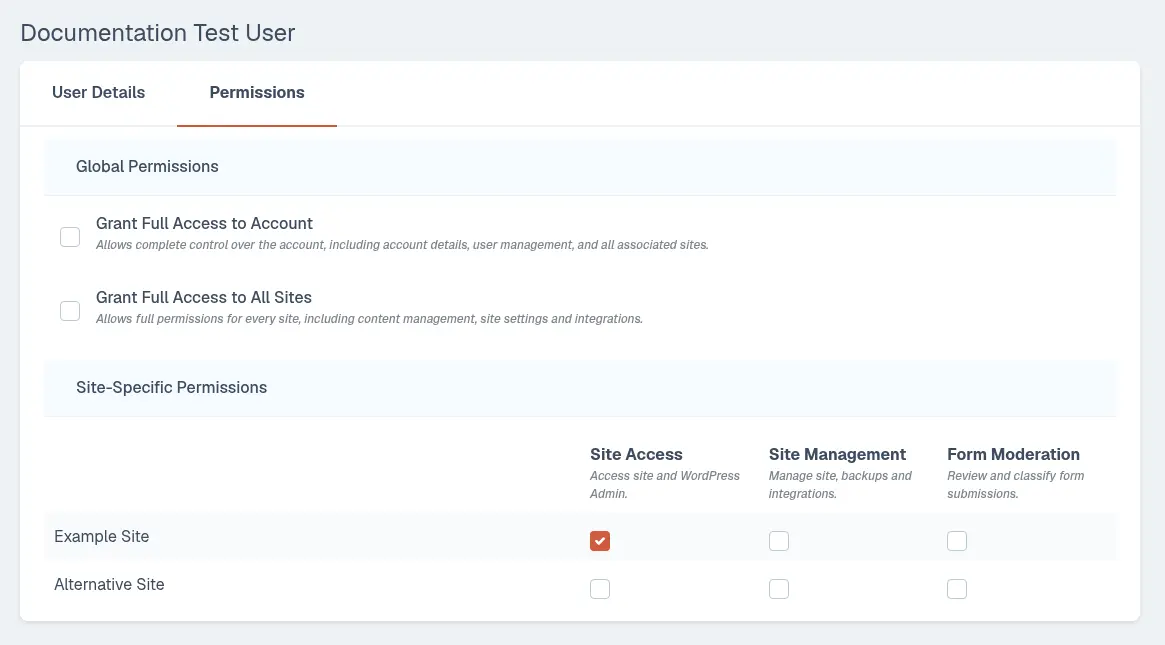
Task: Click the 'Example Site' row name
Action: (x=102, y=537)
